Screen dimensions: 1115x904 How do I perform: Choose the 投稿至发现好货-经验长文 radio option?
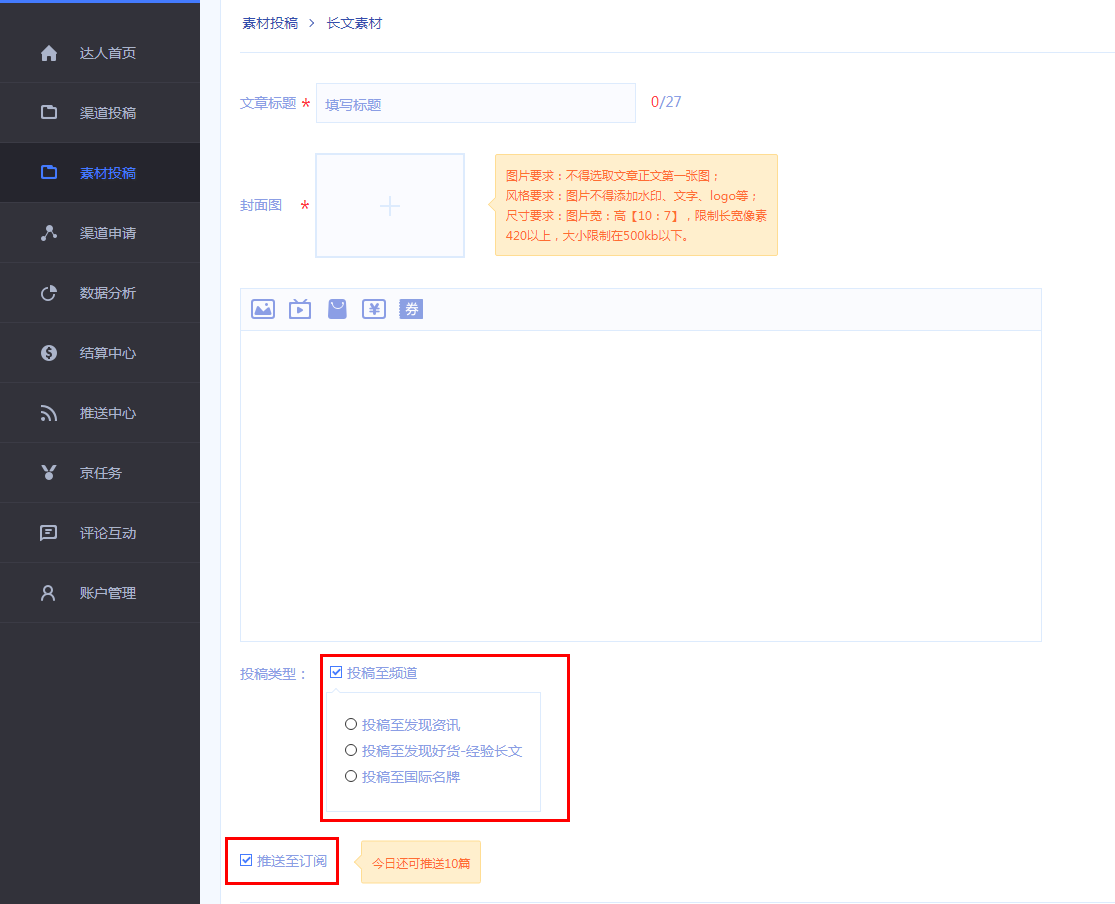pyautogui.click(x=351, y=750)
